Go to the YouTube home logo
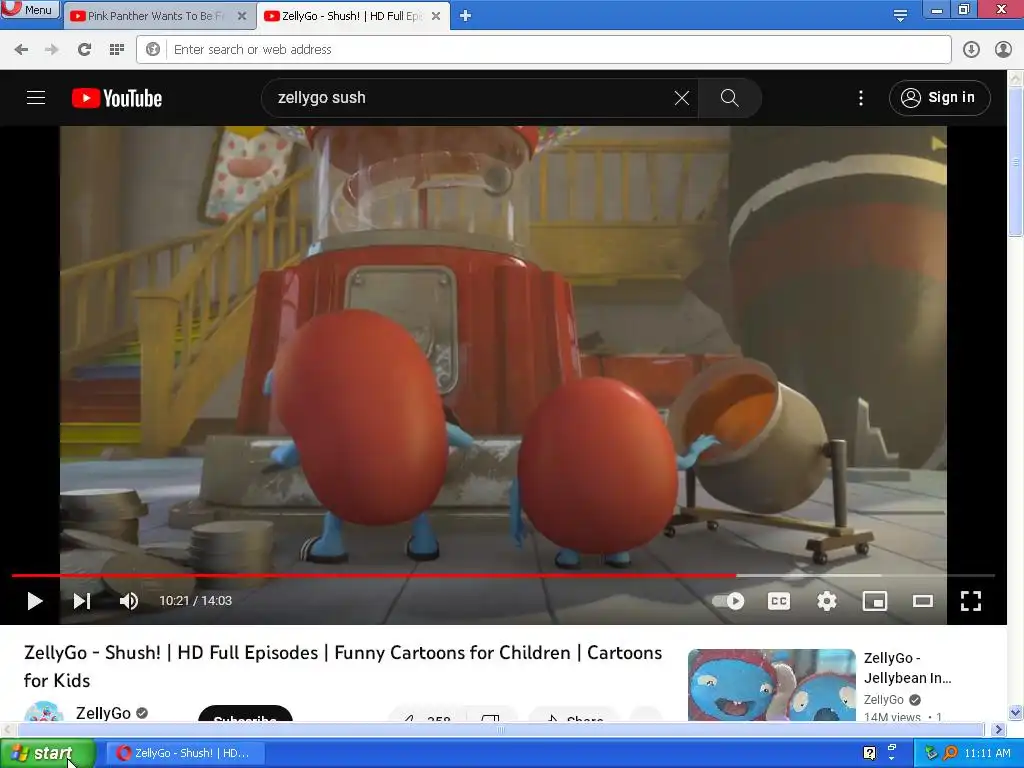This screenshot has width=1024, height=768. [117, 98]
